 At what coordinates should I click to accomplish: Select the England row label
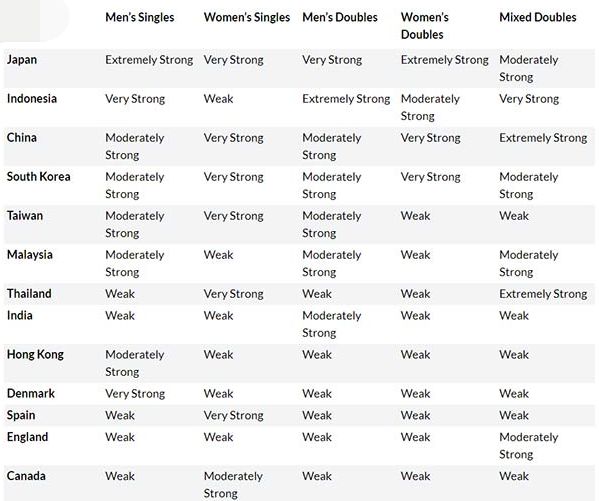[x=28, y=437]
